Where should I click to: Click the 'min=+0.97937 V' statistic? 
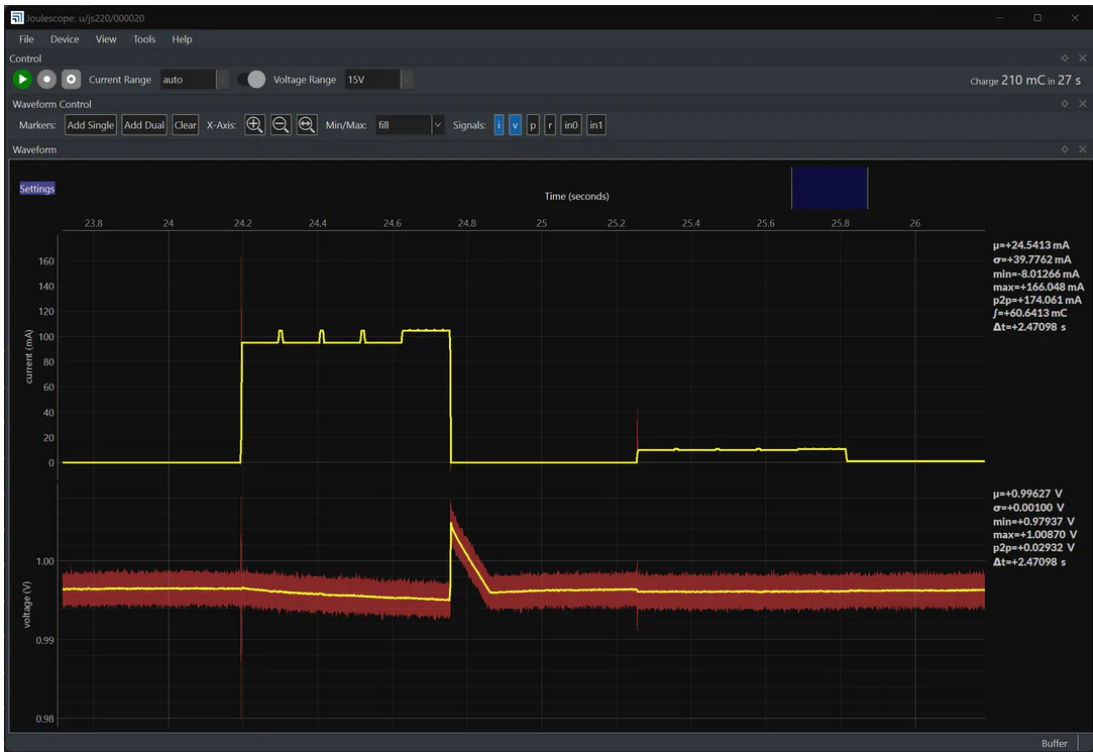click(x=1034, y=521)
